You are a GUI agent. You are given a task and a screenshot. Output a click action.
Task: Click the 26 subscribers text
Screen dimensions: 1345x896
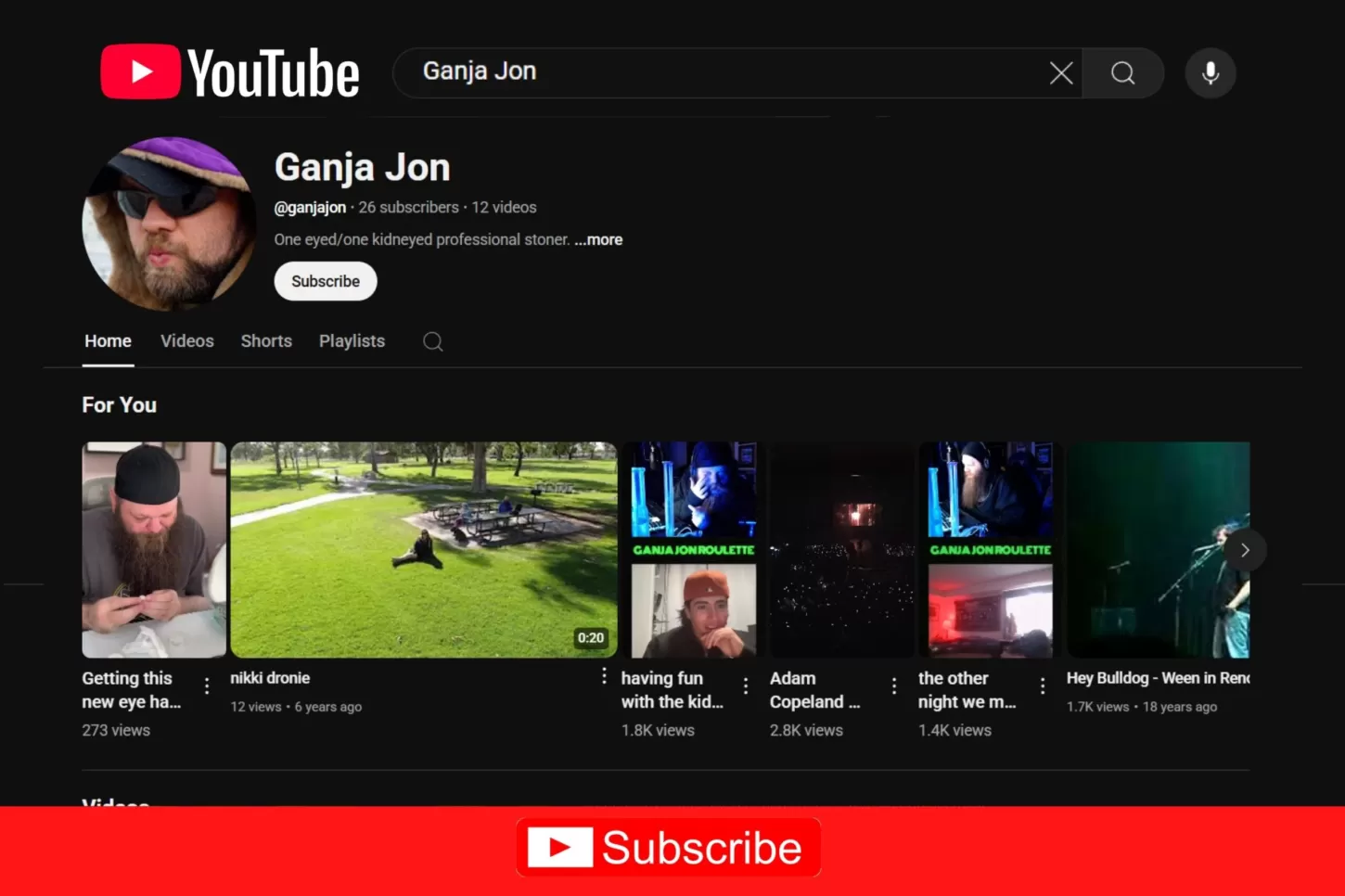(409, 208)
